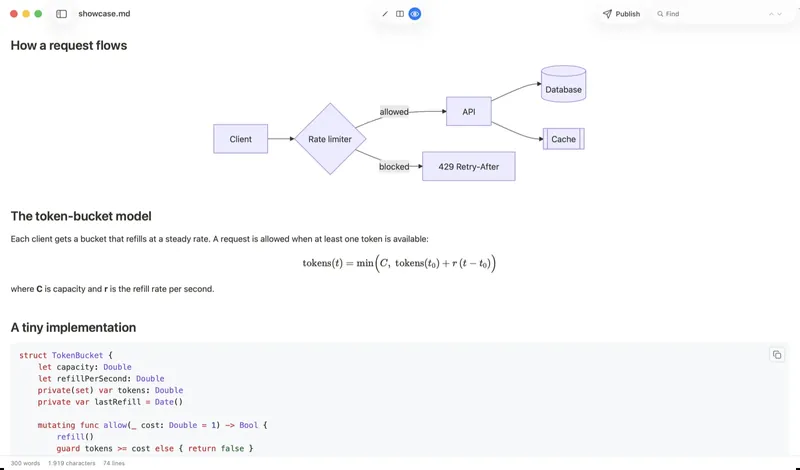Click the 'blocked' edge label
This screenshot has height=470, width=800.
pyautogui.click(x=394, y=166)
